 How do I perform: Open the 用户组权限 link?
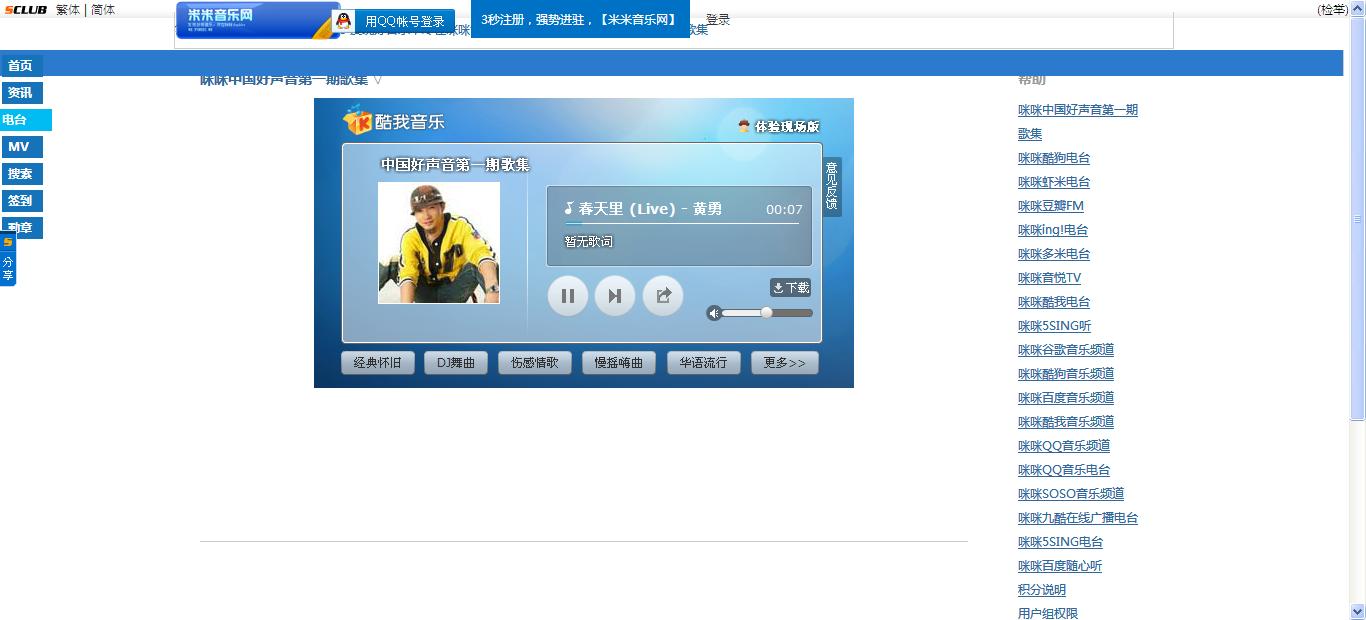[x=1048, y=613]
